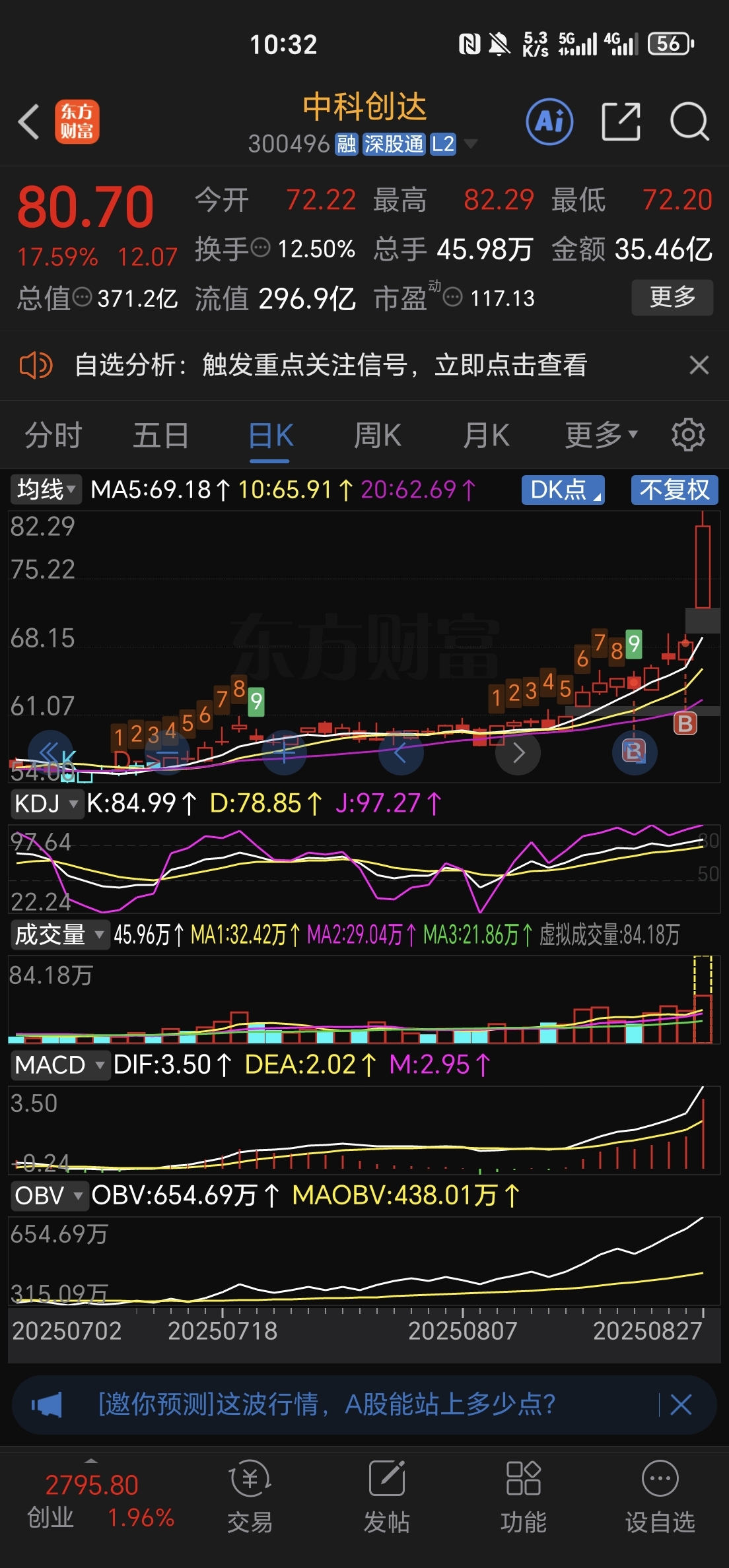Tap the muted bell status icon

(x=500, y=44)
